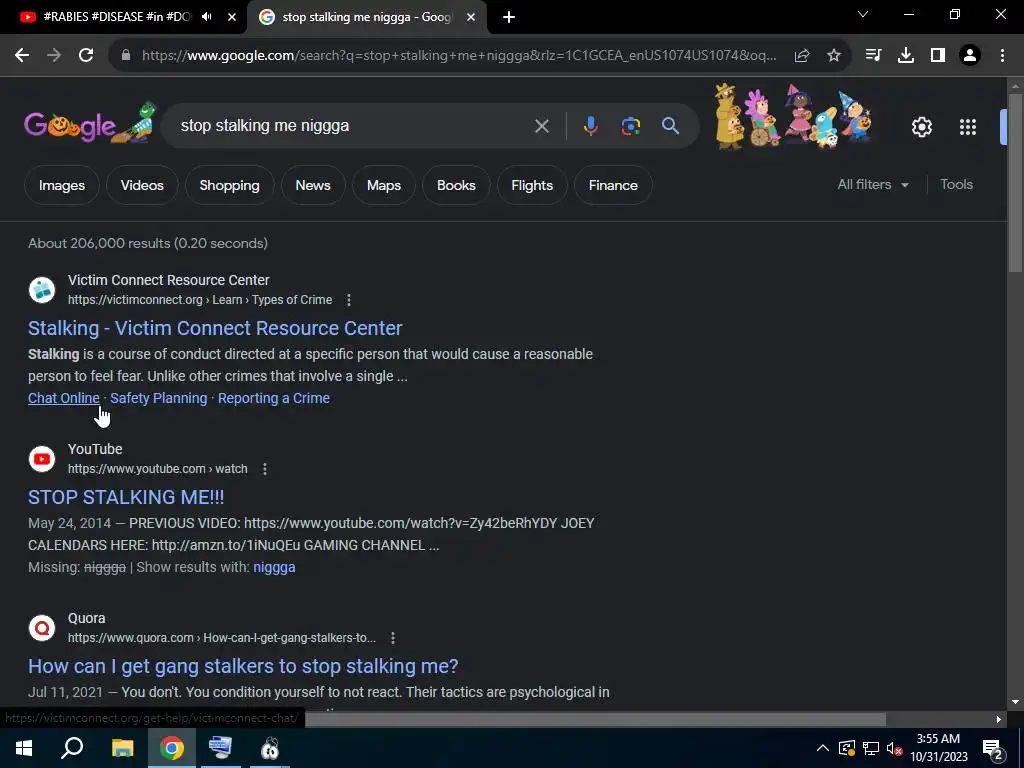Open Google Lens image search
Viewport: 1024px width, 768px height.
pyautogui.click(x=630, y=125)
